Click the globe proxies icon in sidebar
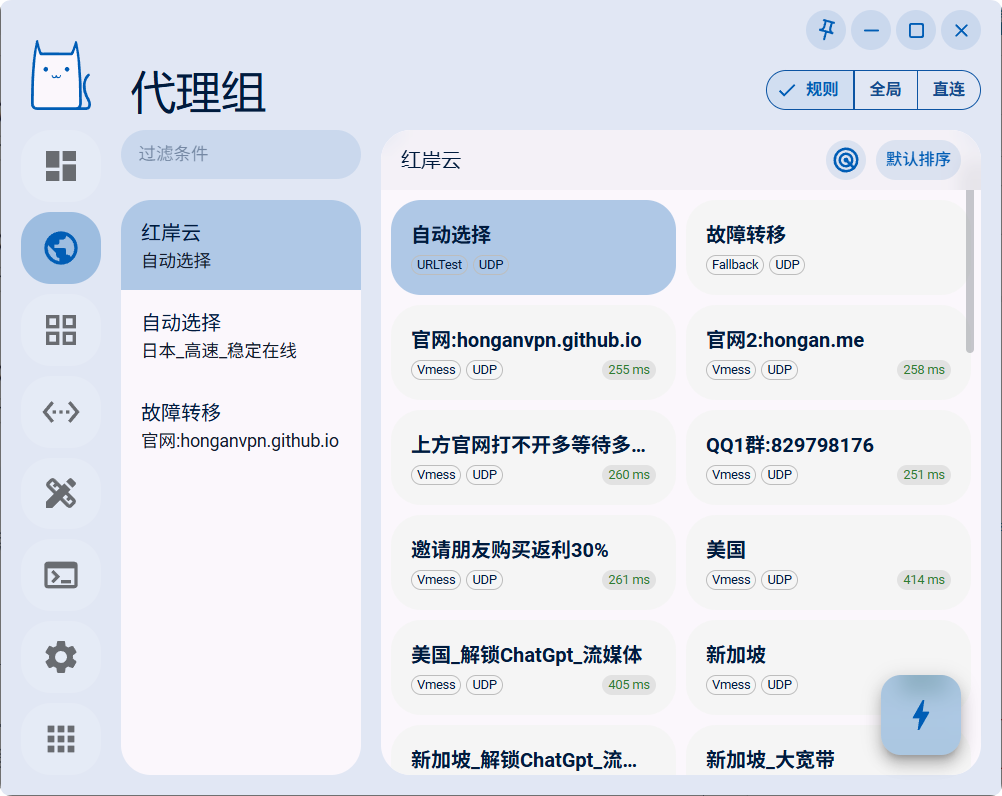Screen dimensions: 1002x796 point(61,248)
